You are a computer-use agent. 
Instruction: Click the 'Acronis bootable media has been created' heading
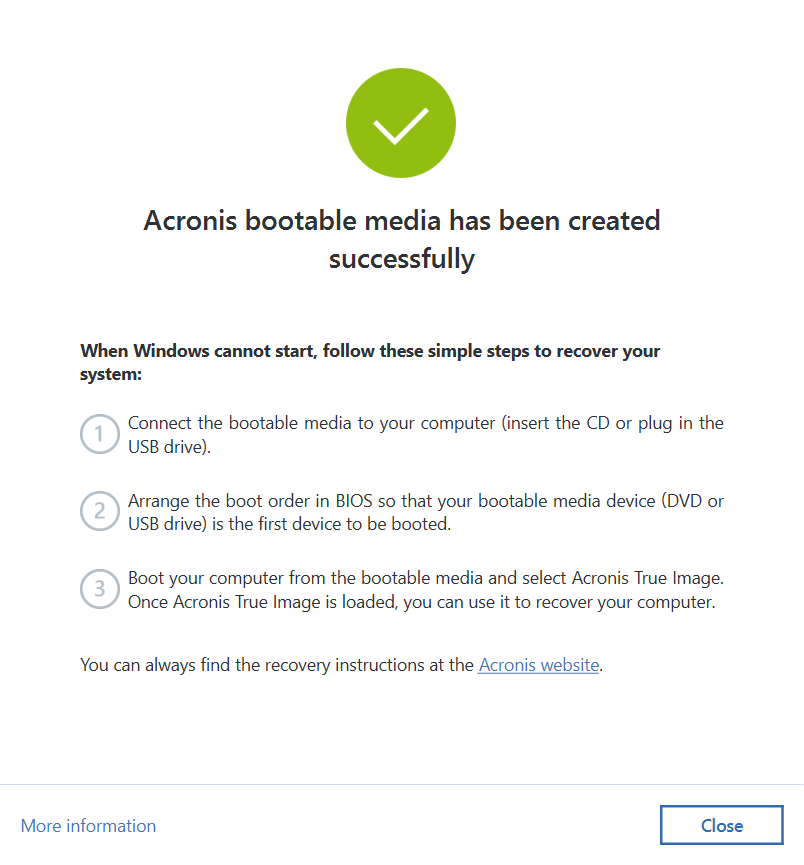(402, 220)
